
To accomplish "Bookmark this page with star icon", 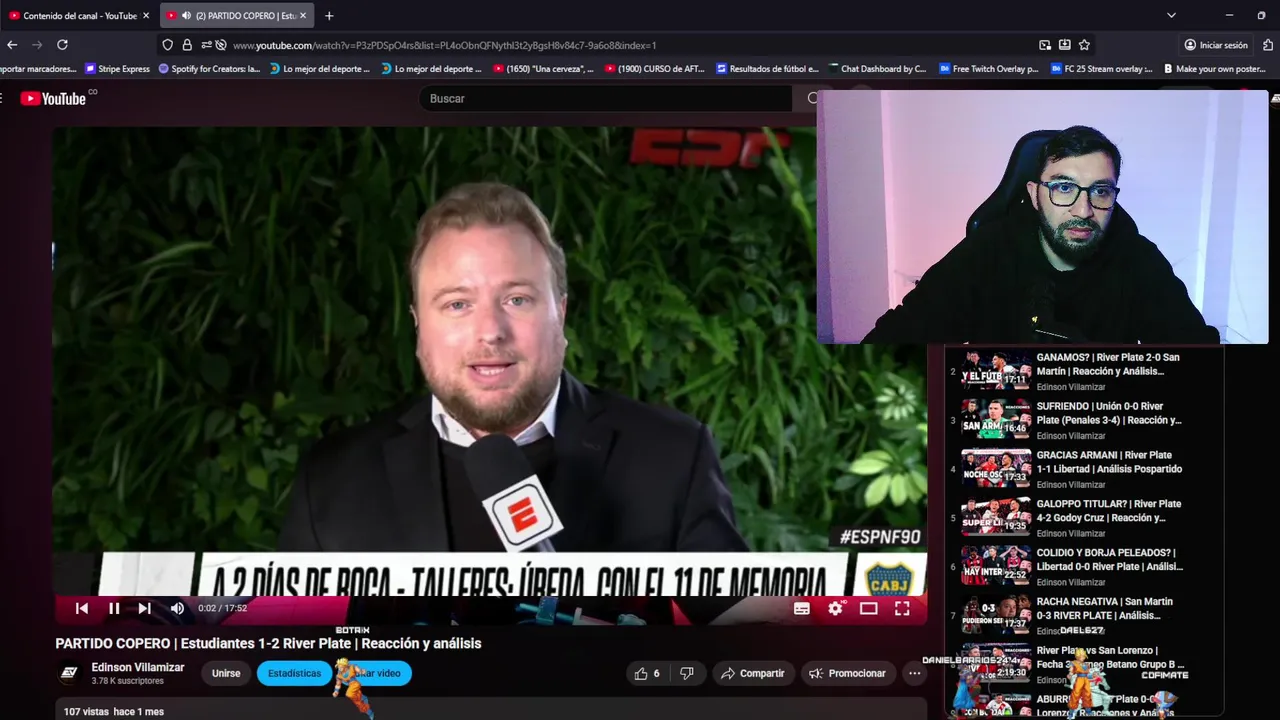I will pos(1084,45).
